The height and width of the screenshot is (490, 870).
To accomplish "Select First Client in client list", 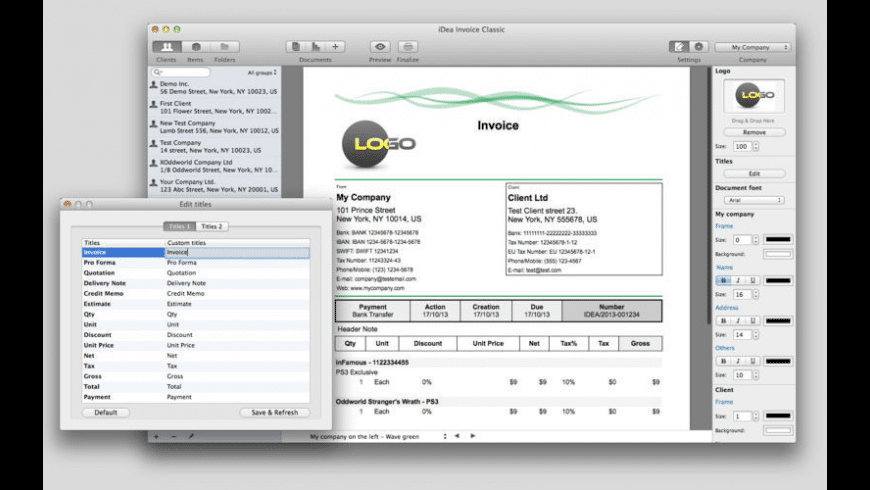I will point(215,107).
